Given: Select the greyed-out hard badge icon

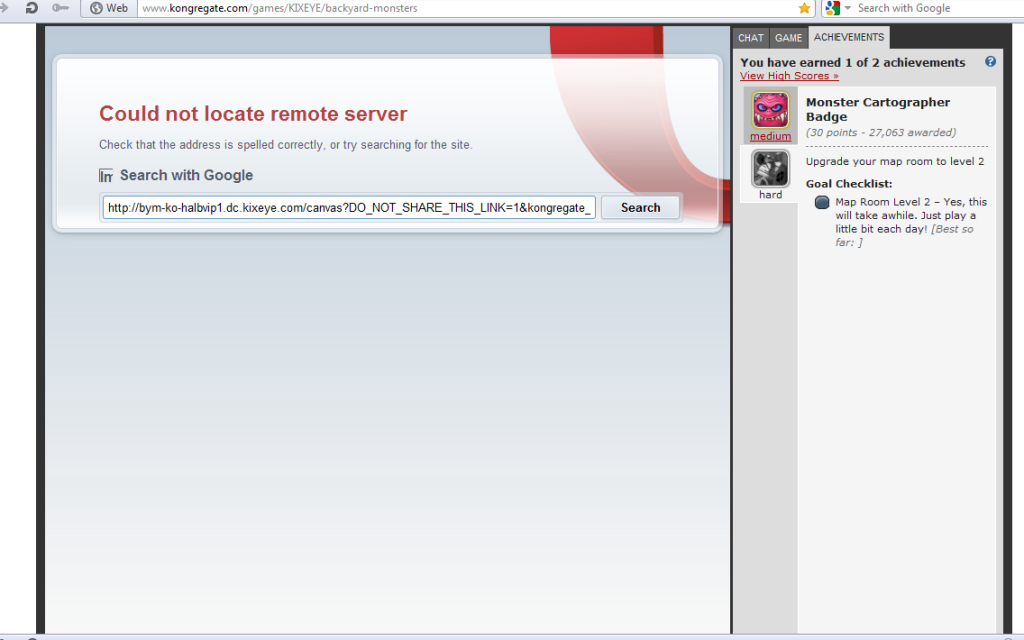Looking at the screenshot, I should 771,168.
